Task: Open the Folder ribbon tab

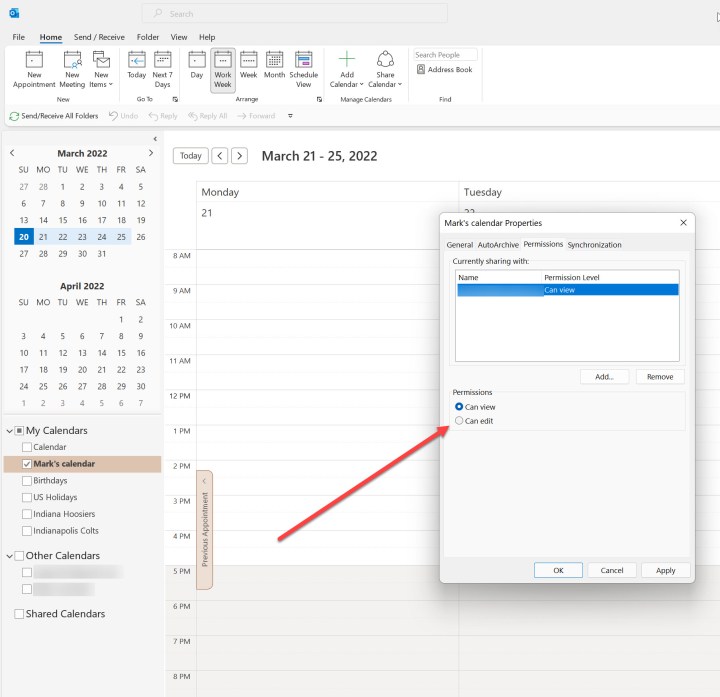Action: pyautogui.click(x=148, y=37)
